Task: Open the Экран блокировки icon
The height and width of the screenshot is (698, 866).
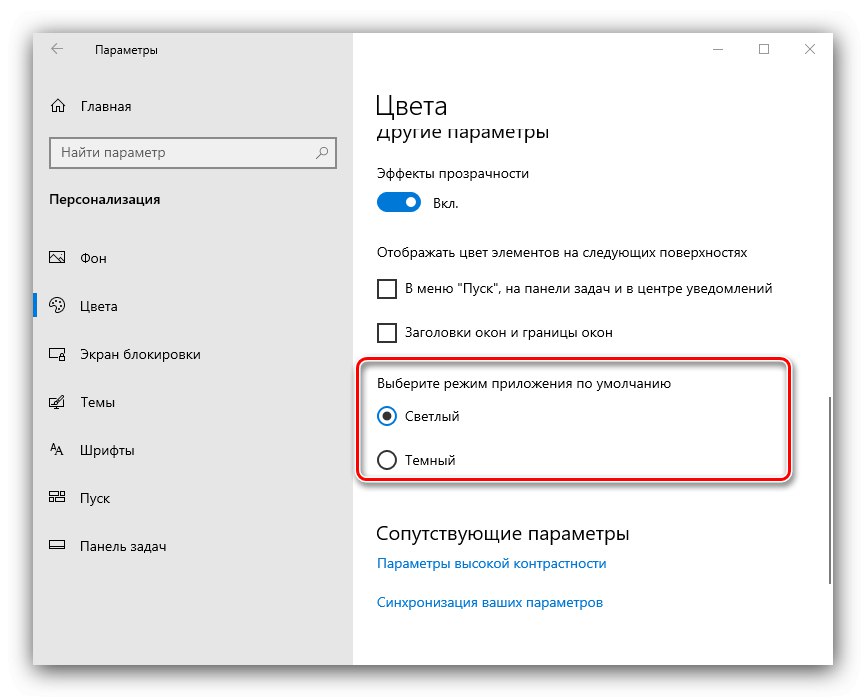Action: click(x=58, y=354)
